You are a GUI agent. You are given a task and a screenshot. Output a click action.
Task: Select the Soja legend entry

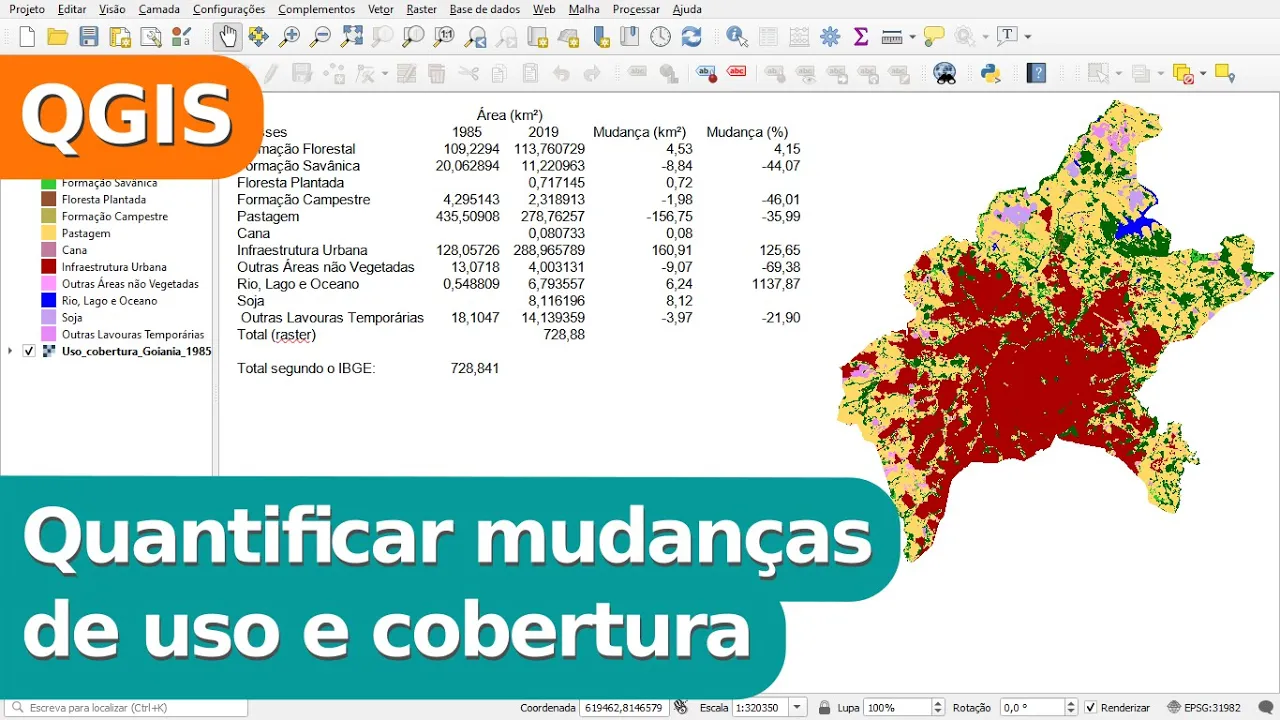72,318
